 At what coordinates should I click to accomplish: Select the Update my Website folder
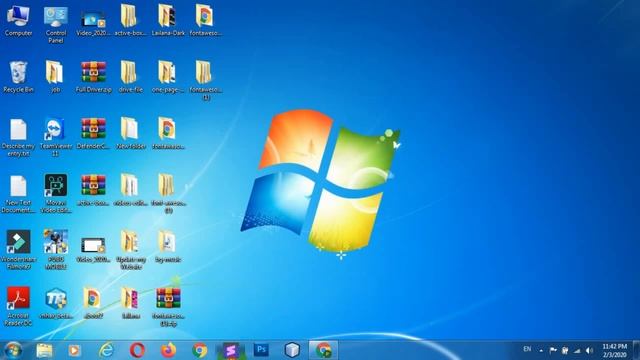tap(130, 250)
